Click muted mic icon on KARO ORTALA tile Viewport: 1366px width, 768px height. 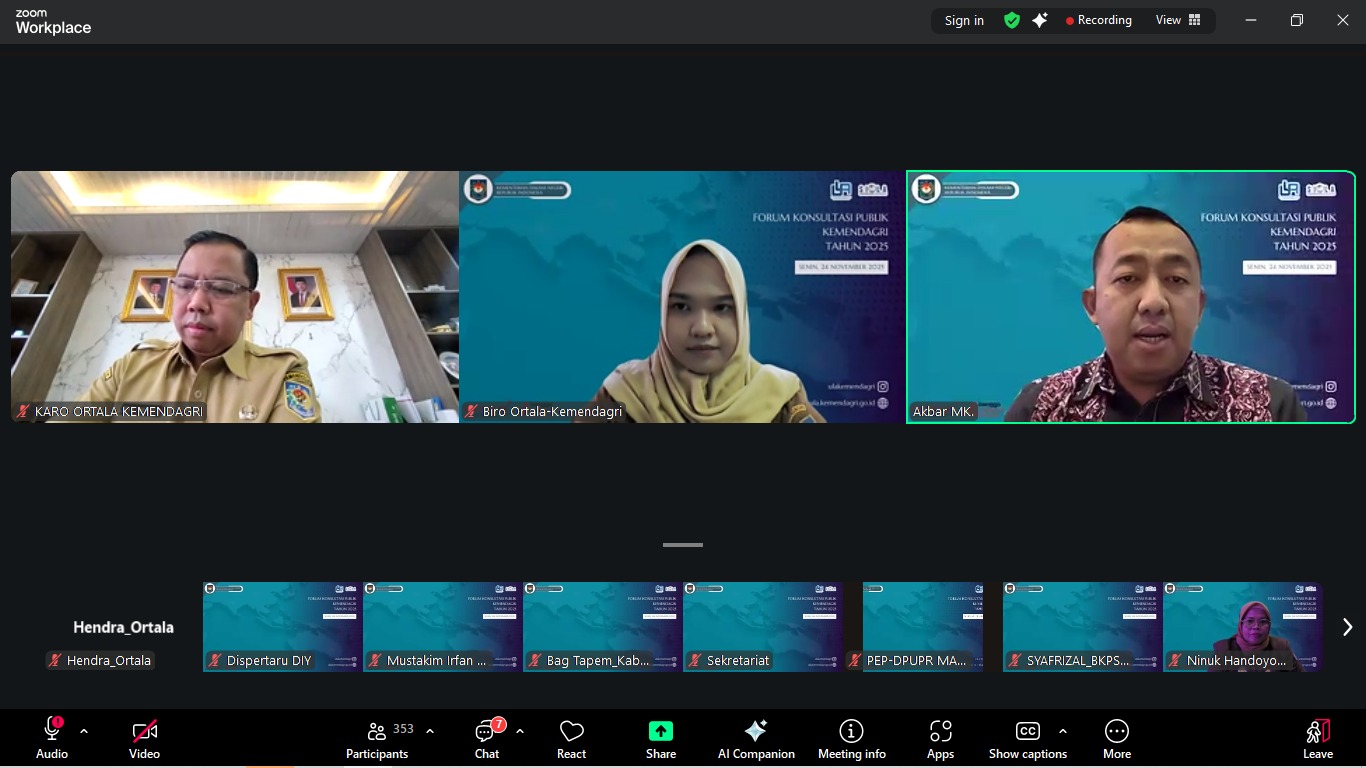point(23,411)
